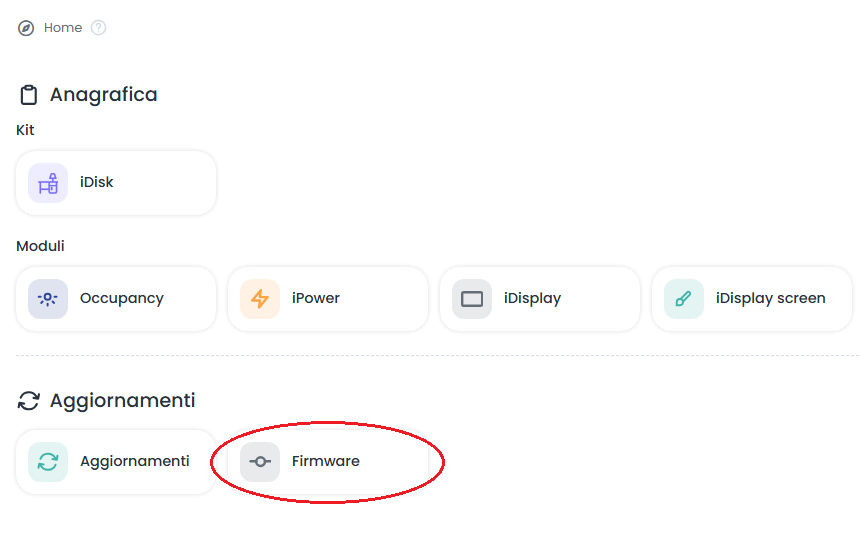Image resolution: width=860 pixels, height=543 pixels.
Task: Open the iDisplay module label
Action: (532, 299)
